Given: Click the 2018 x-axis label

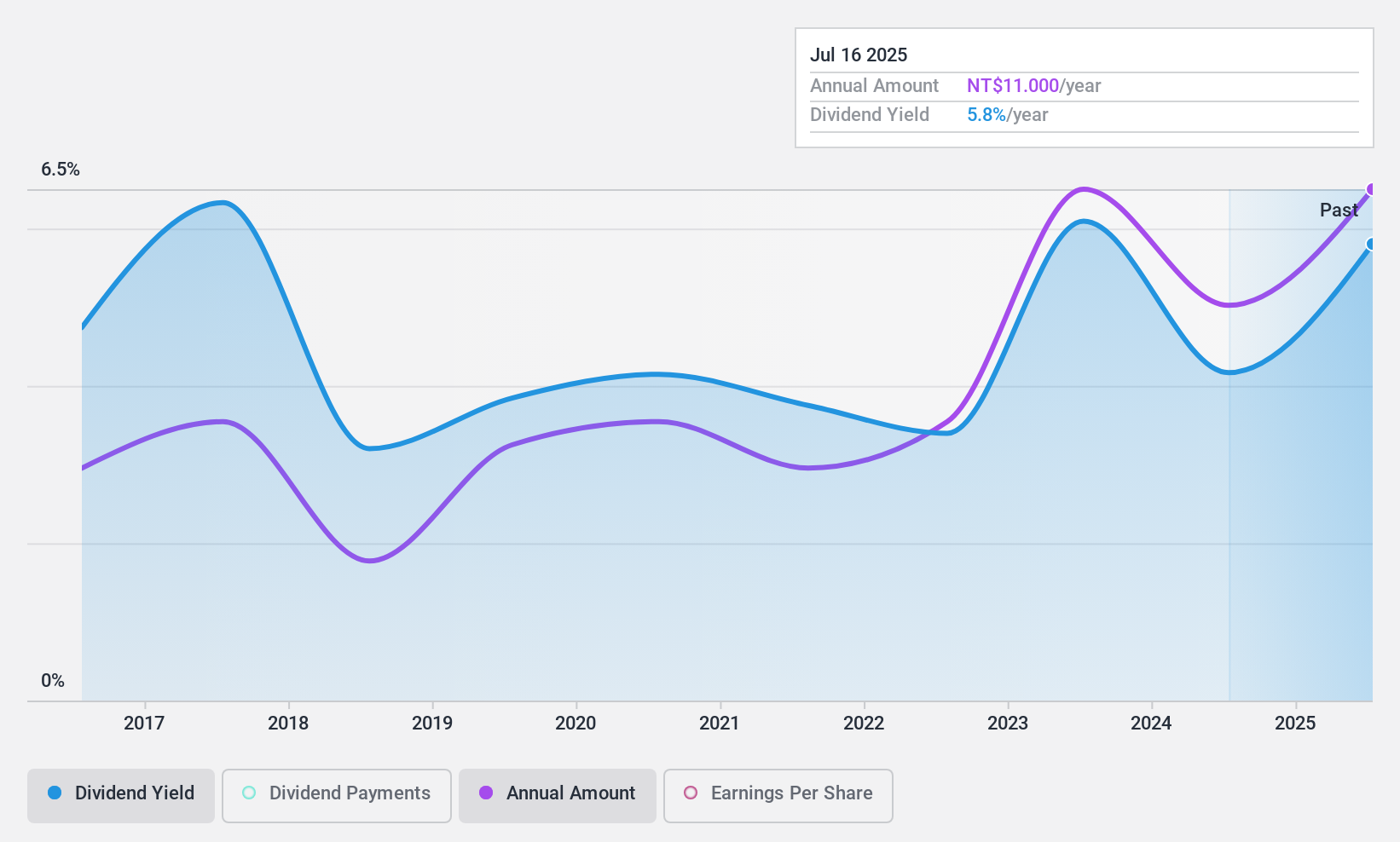Looking at the screenshot, I should (x=288, y=724).
